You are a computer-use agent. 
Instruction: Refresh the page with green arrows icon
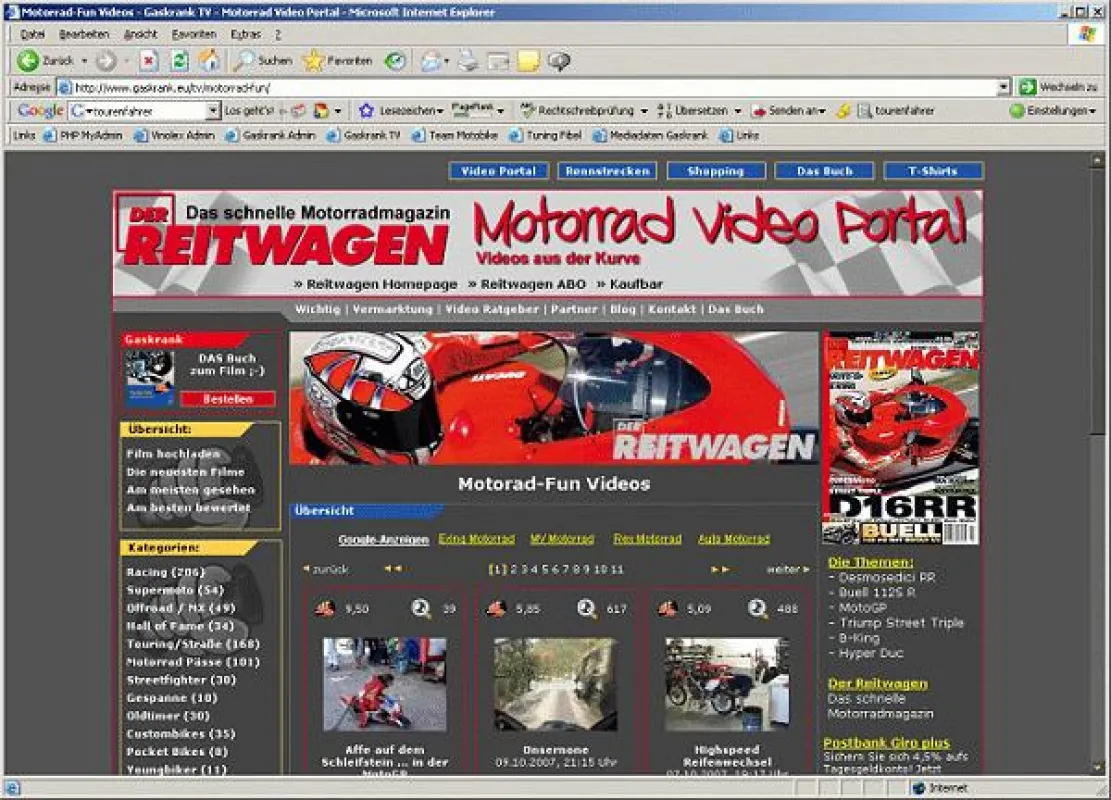coord(179,62)
